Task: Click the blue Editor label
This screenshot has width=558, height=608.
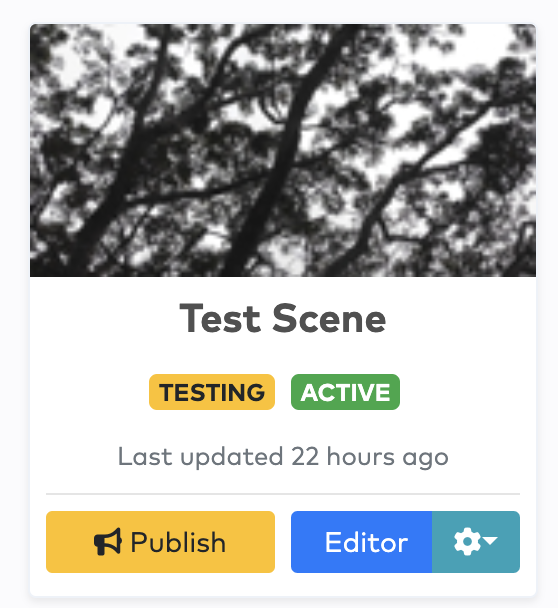Action: (x=366, y=542)
